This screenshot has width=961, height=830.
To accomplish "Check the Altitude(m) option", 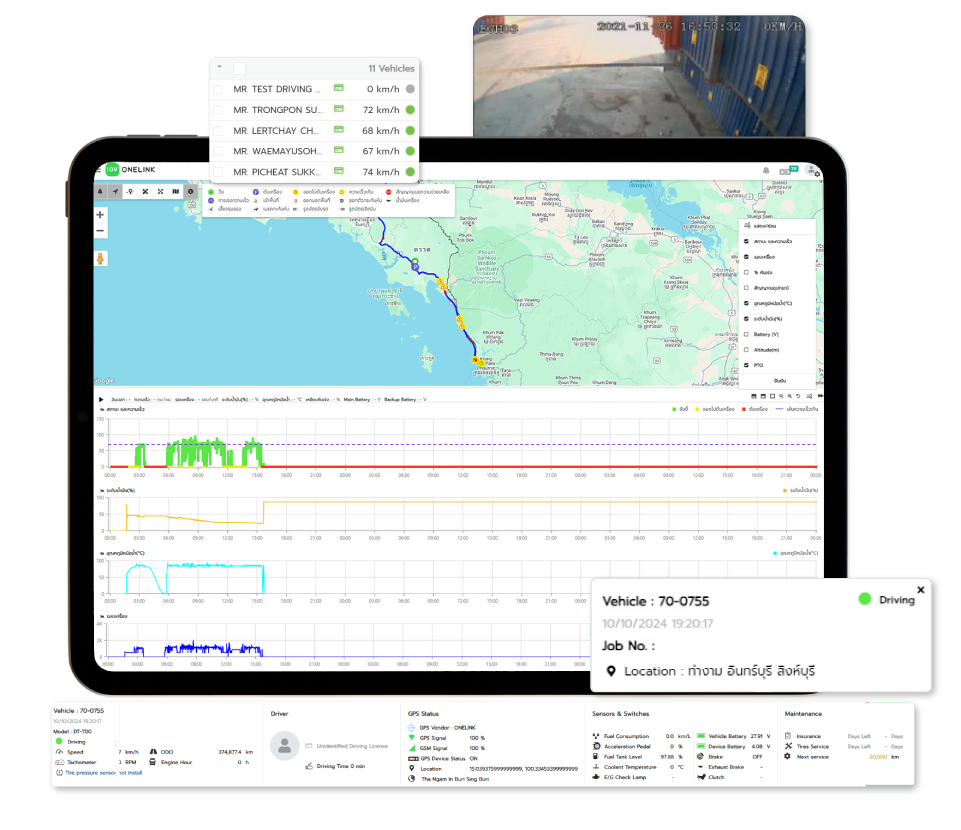I will [746, 350].
